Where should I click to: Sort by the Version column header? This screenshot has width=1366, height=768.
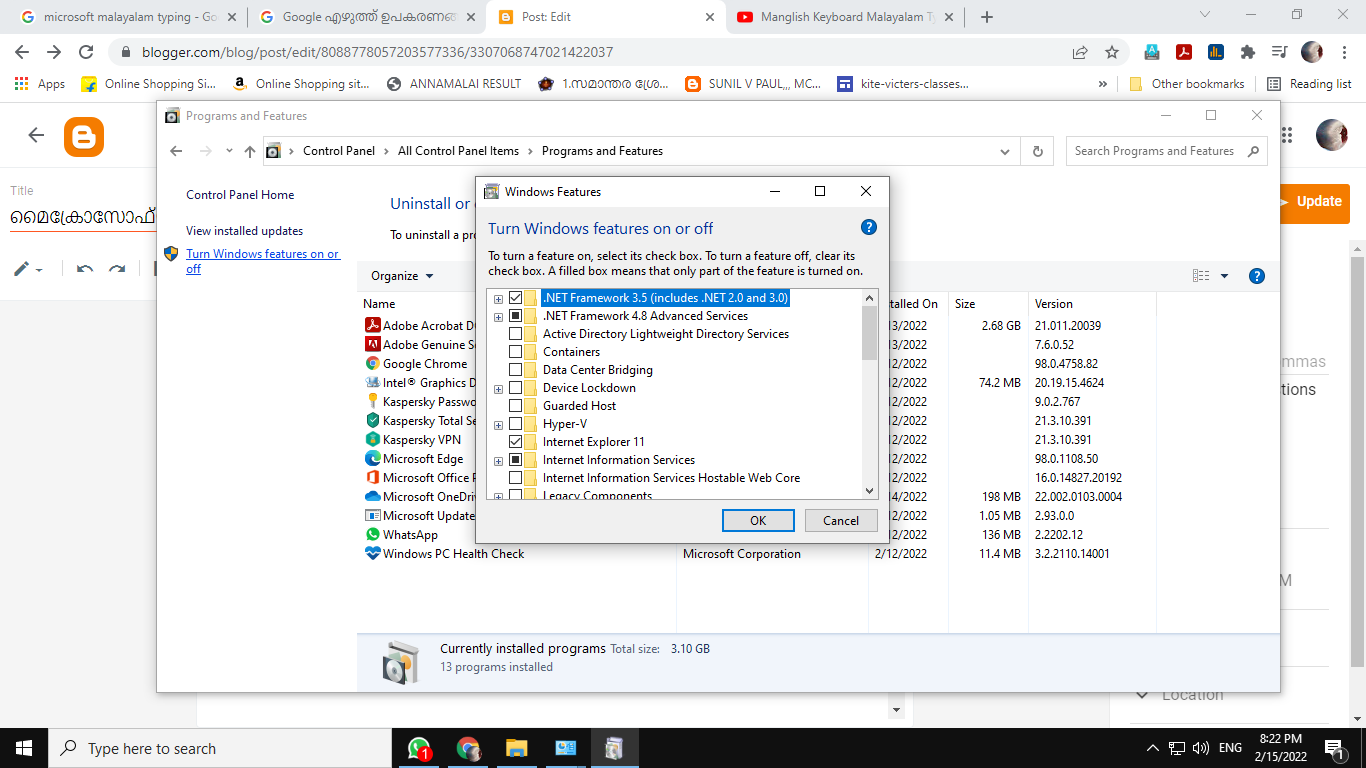[x=1054, y=303]
